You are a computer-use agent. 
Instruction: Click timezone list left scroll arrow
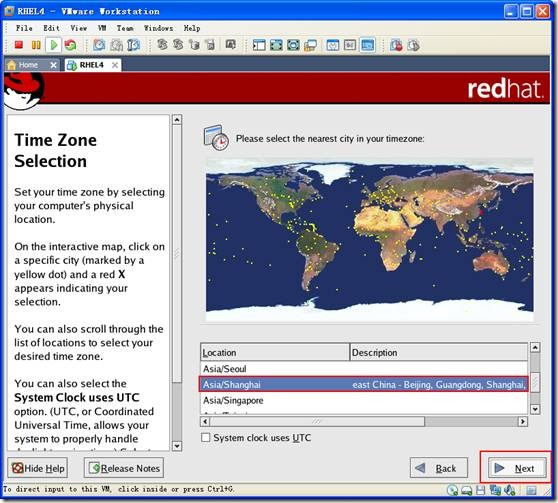coord(205,421)
